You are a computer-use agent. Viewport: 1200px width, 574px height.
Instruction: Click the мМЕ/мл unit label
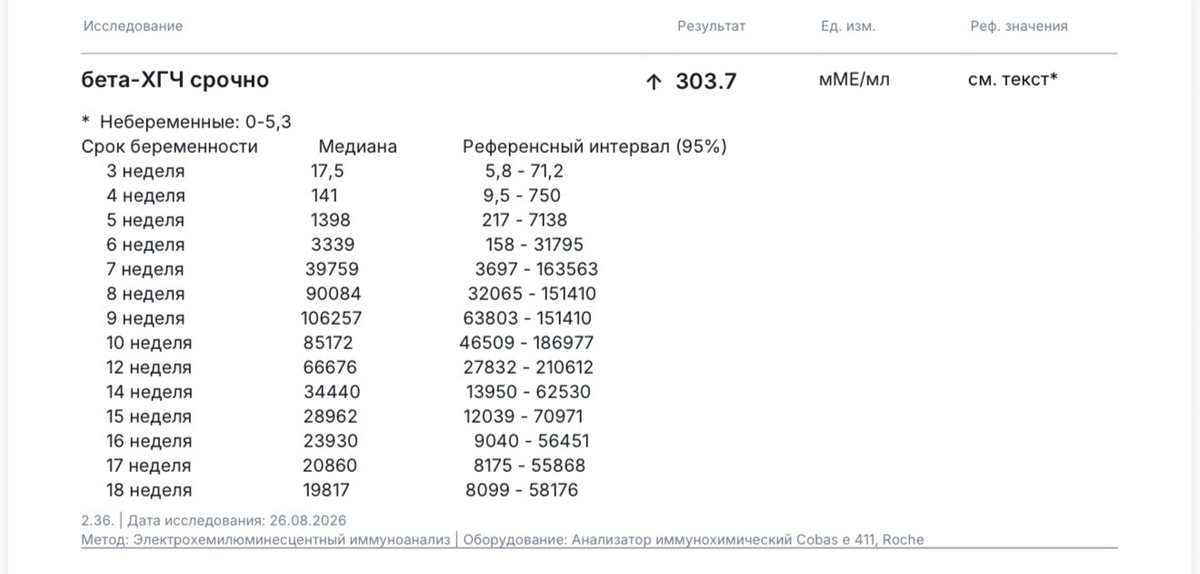854,79
